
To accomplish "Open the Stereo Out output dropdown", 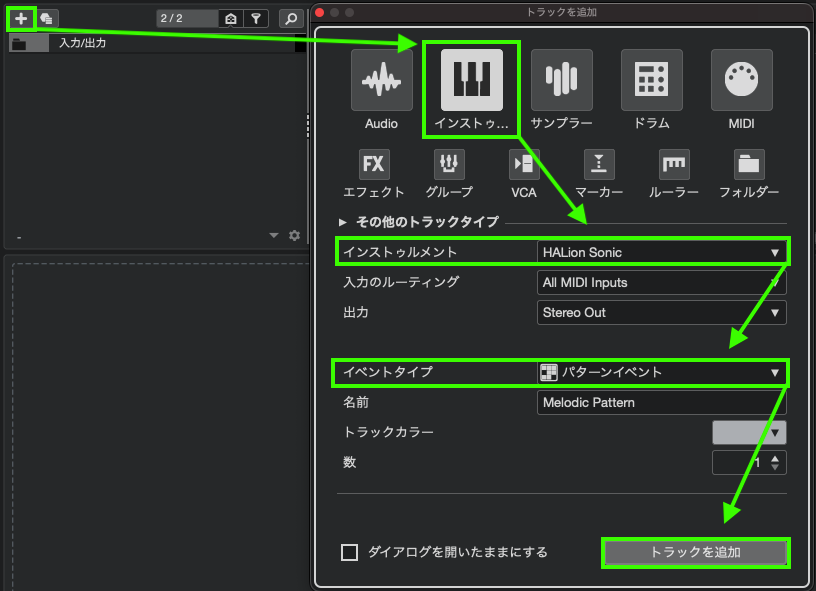I will click(661, 313).
